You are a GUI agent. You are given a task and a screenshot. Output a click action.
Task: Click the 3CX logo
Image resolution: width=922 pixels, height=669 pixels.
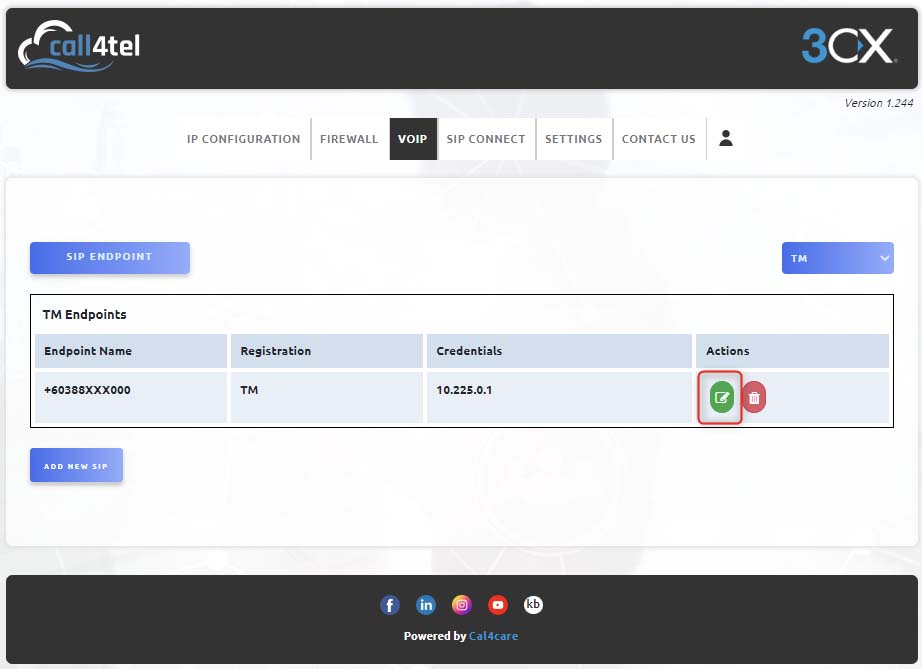point(849,46)
